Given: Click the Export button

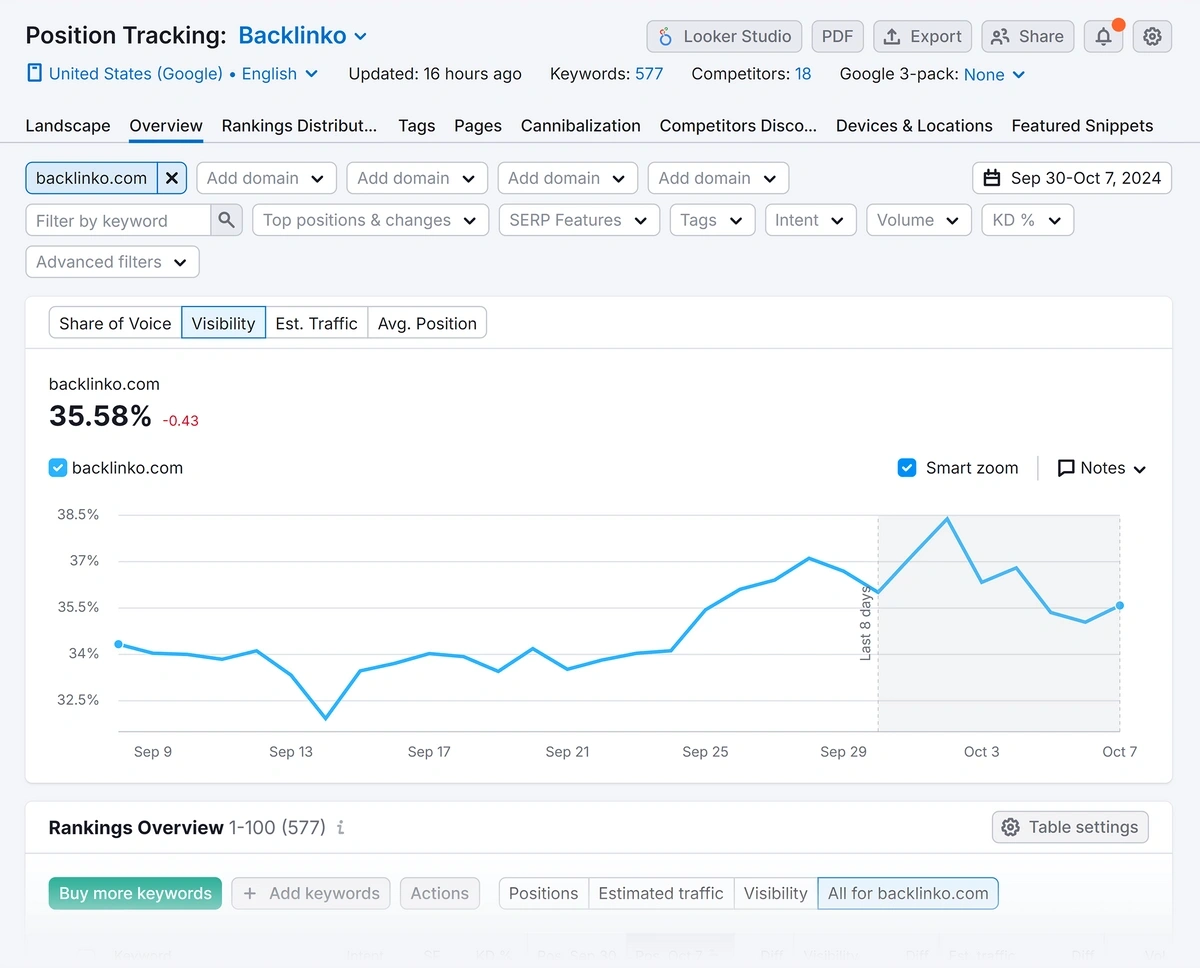Looking at the screenshot, I should point(922,37).
